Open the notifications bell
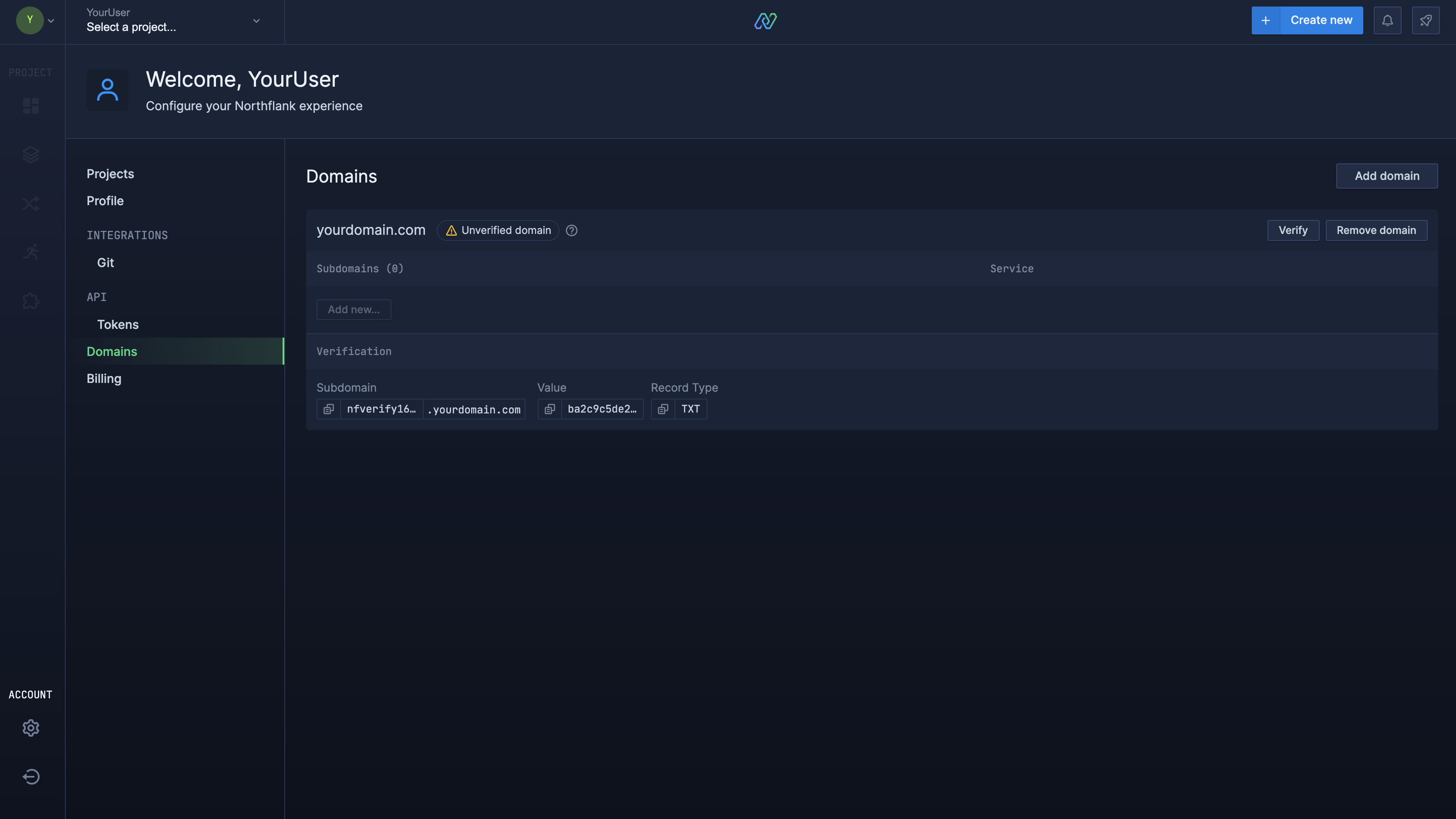Image resolution: width=1456 pixels, height=819 pixels. tap(1388, 20)
